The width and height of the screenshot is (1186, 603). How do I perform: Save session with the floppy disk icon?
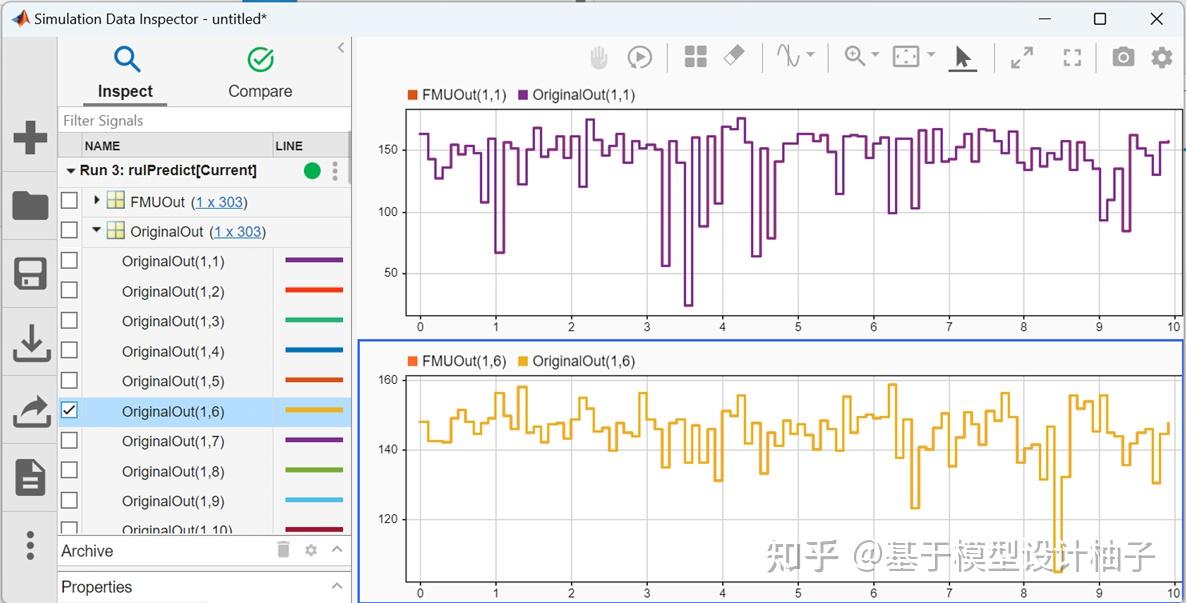tap(30, 274)
